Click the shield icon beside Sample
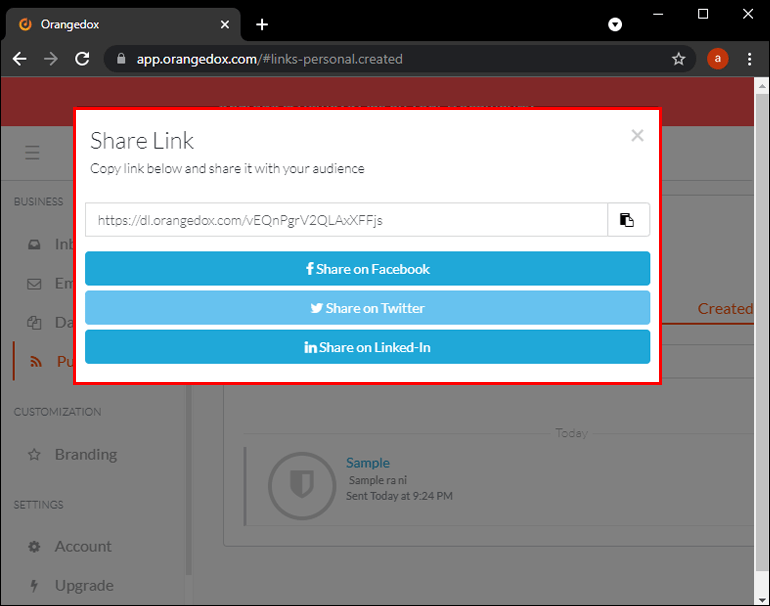Image resolution: width=770 pixels, height=606 pixels. [302, 486]
